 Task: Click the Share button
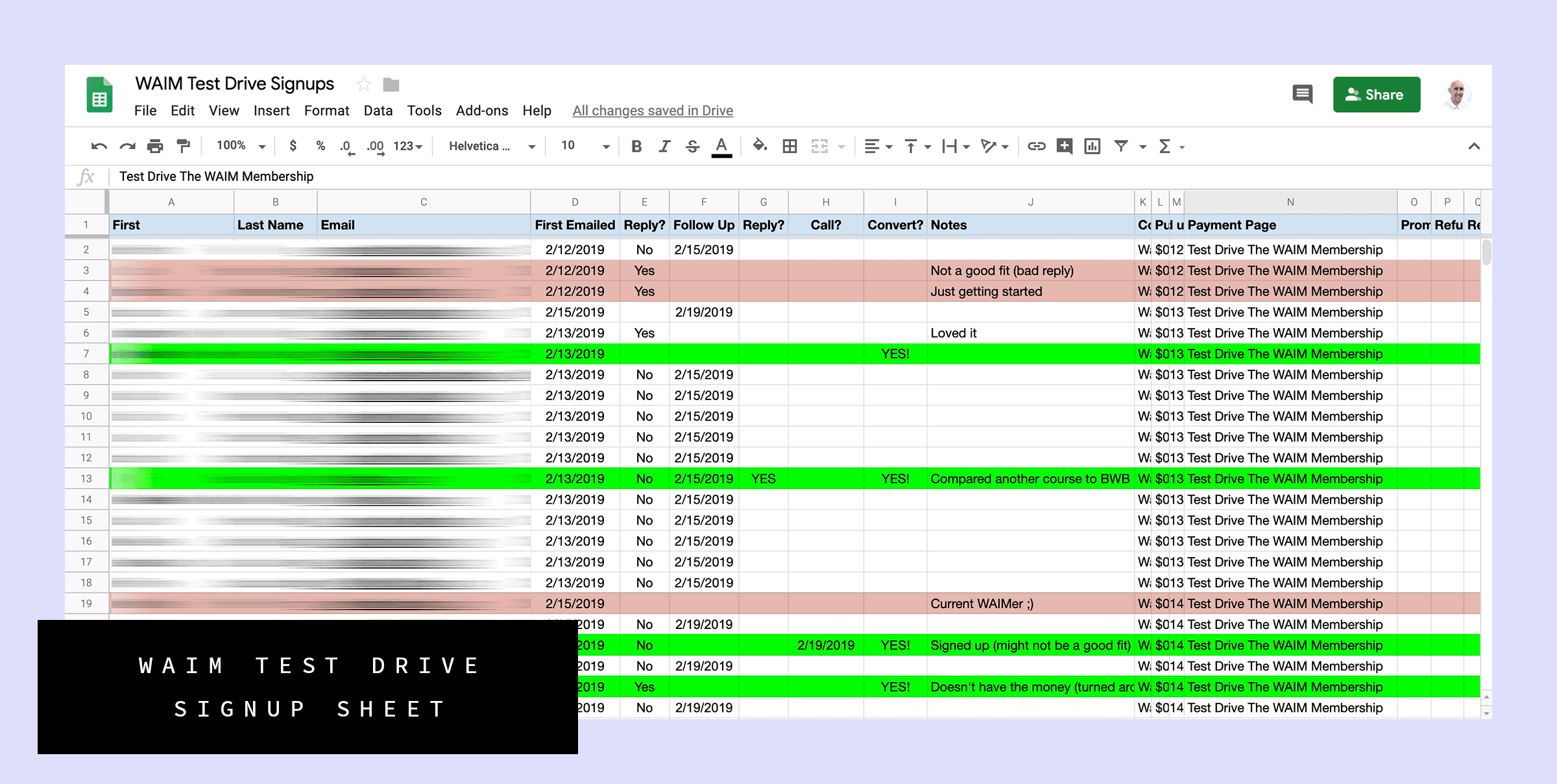pos(1376,94)
